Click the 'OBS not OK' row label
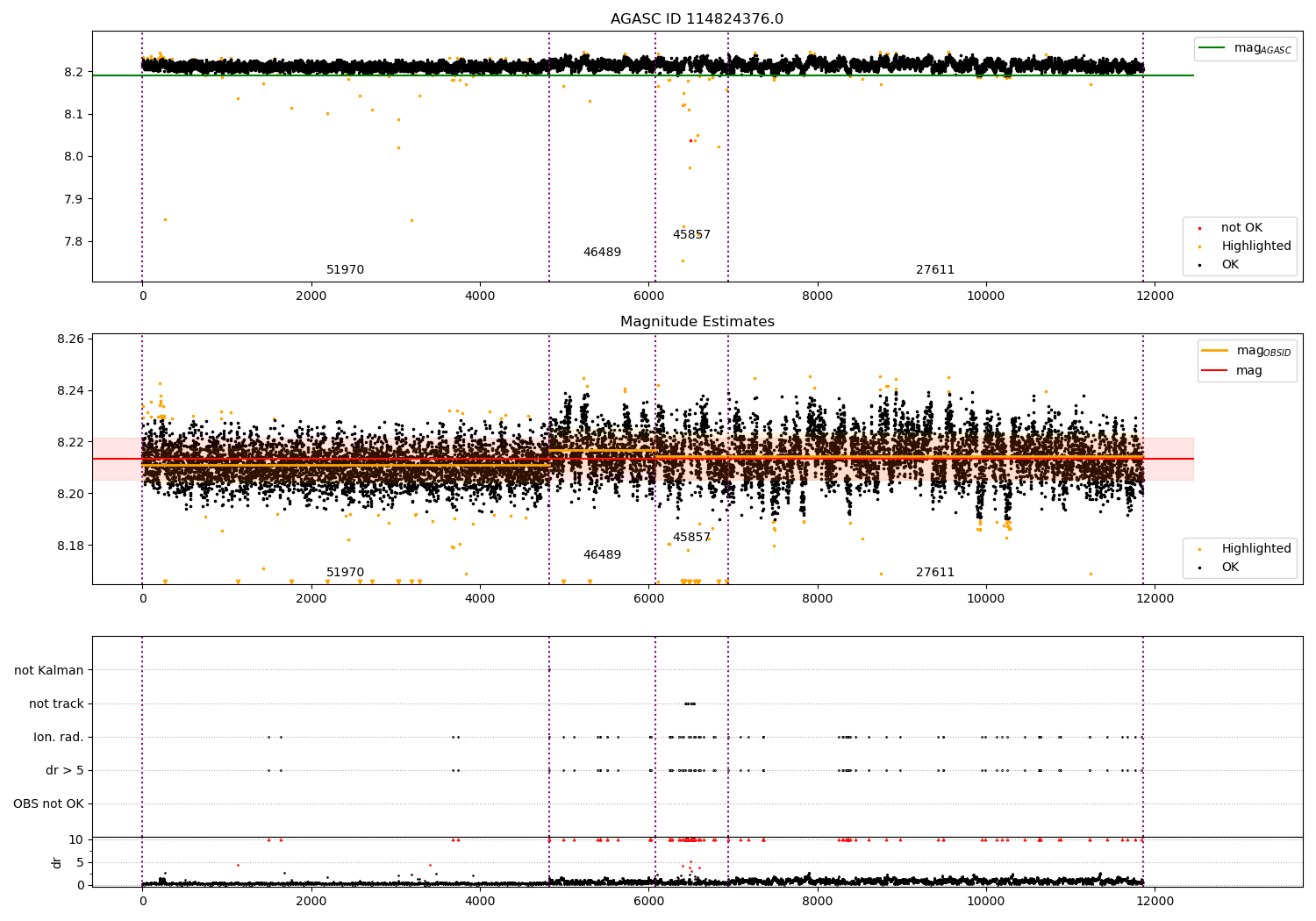 [48, 804]
